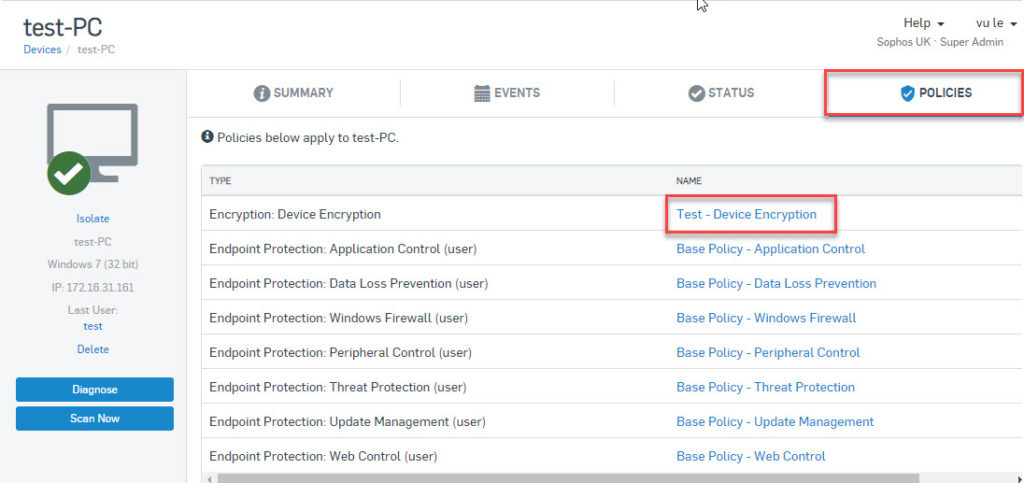The image size is (1024, 483).
Task: Open the Help dropdown menu
Action: coord(923,23)
